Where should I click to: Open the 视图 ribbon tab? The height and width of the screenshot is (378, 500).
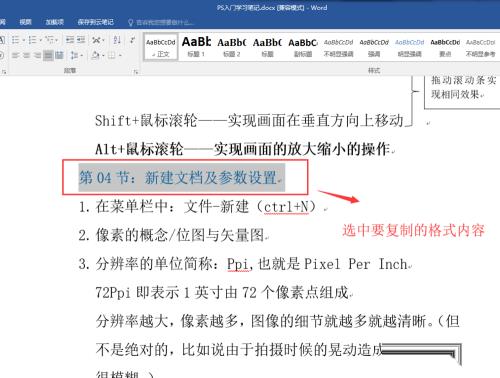pyautogui.click(x=25, y=22)
